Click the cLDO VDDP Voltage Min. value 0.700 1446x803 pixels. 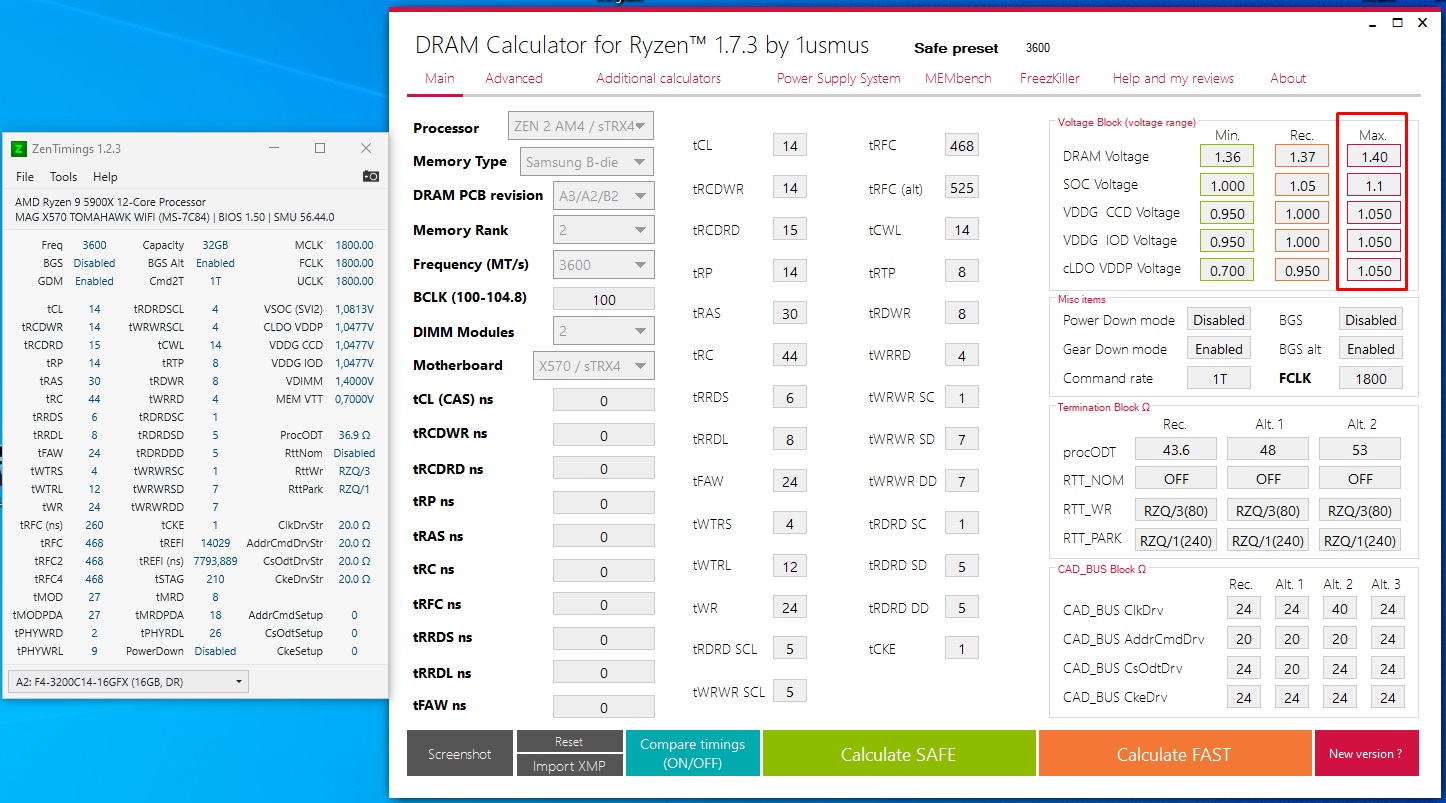tap(1227, 269)
